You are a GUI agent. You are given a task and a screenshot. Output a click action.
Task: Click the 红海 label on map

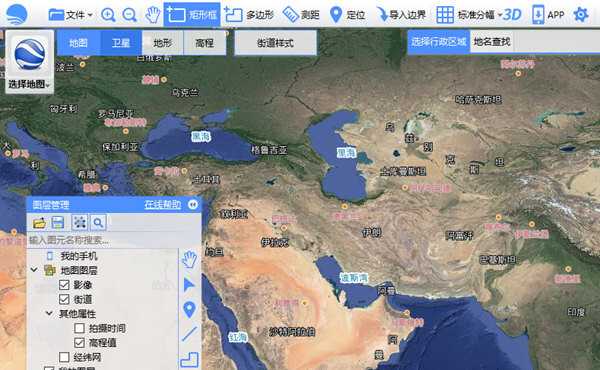(x=238, y=337)
